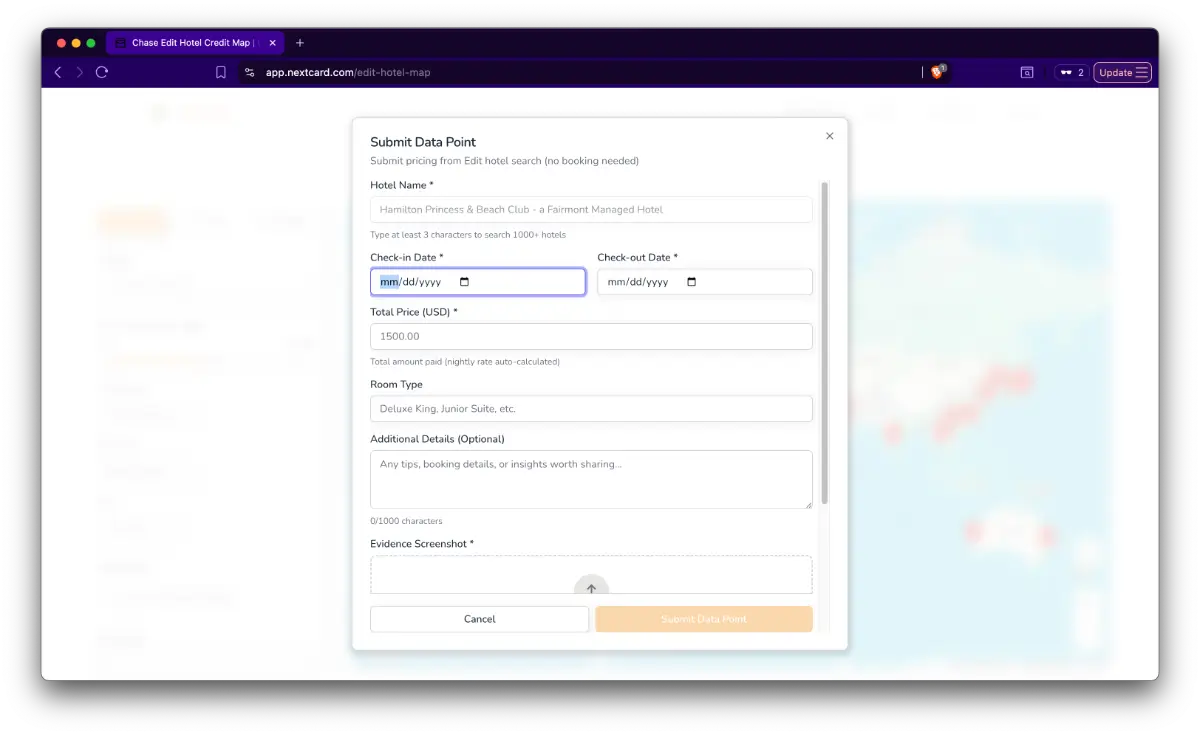
Task: Toggle the private window glasses indicator
Action: (1071, 72)
